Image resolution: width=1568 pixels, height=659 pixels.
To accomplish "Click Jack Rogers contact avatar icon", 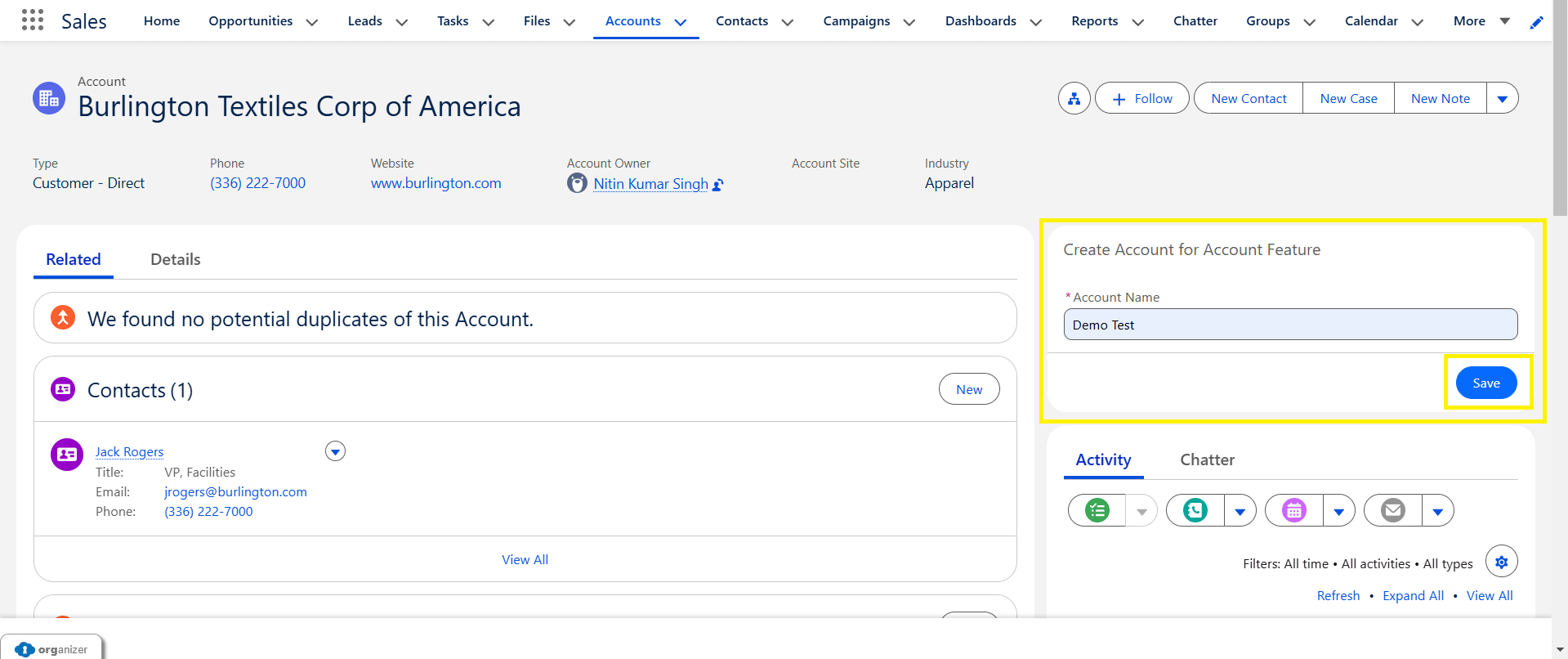I will coord(67,454).
